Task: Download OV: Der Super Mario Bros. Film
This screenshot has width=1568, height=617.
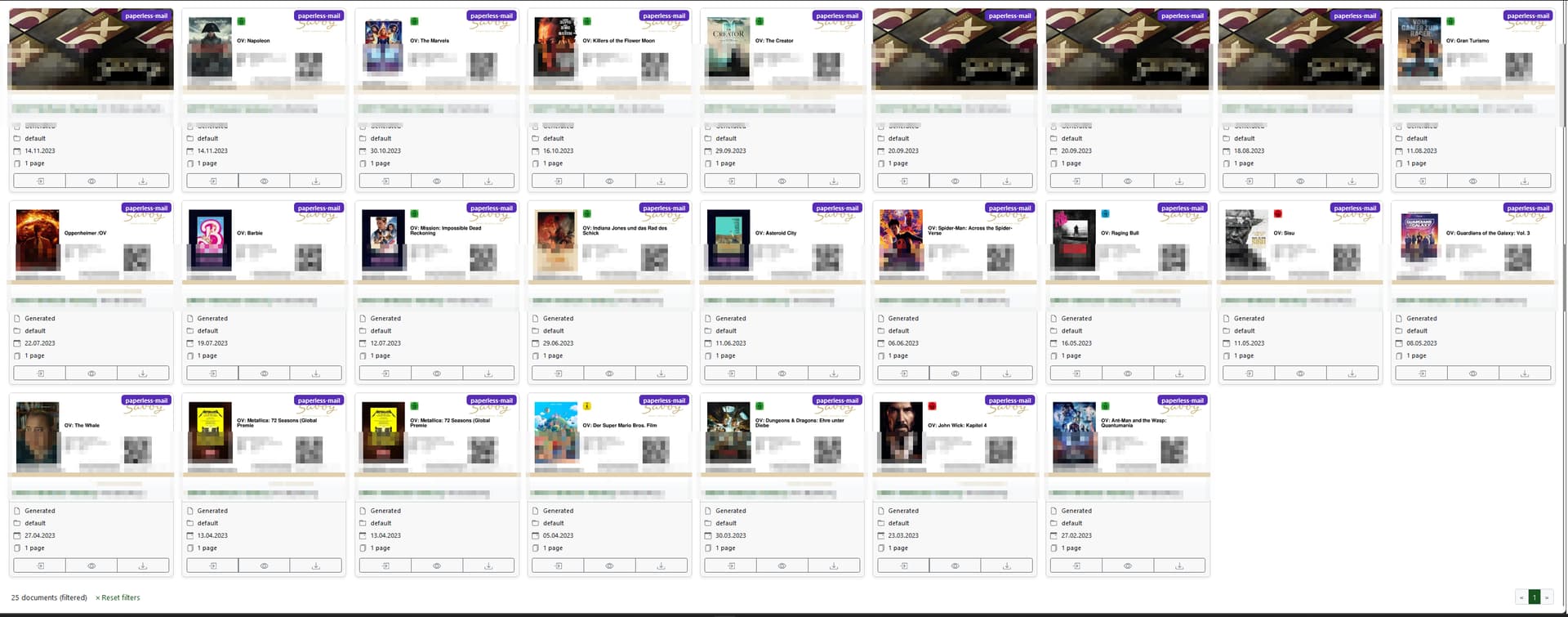Action: (x=661, y=566)
